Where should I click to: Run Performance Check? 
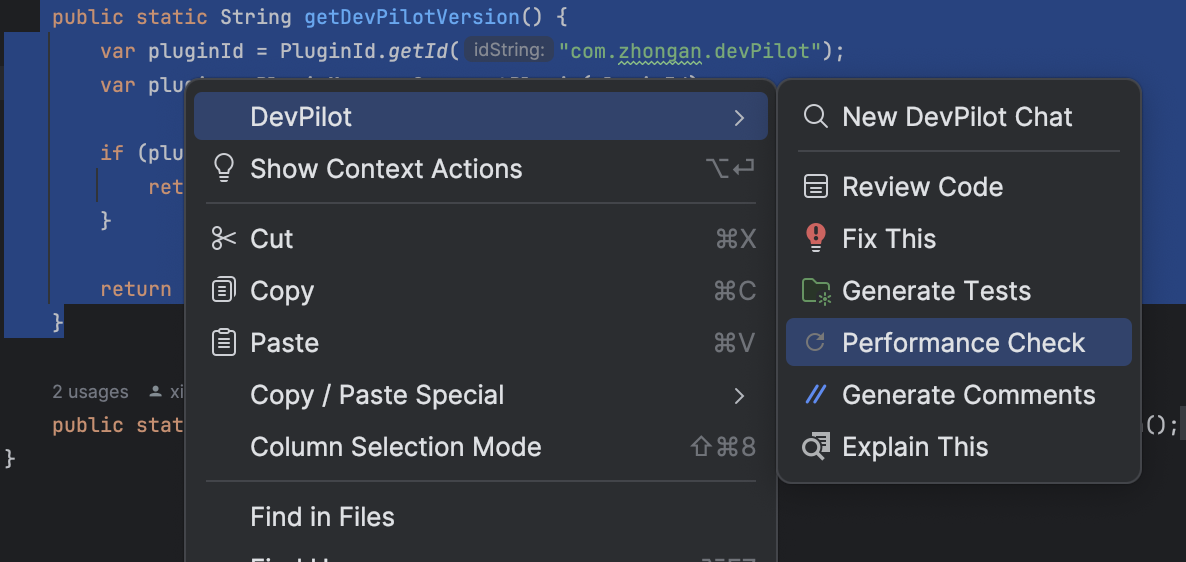[x=959, y=343]
